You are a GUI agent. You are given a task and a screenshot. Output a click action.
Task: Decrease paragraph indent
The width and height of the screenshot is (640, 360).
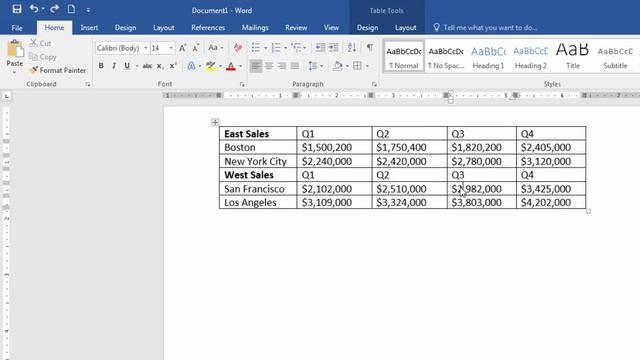(320, 48)
